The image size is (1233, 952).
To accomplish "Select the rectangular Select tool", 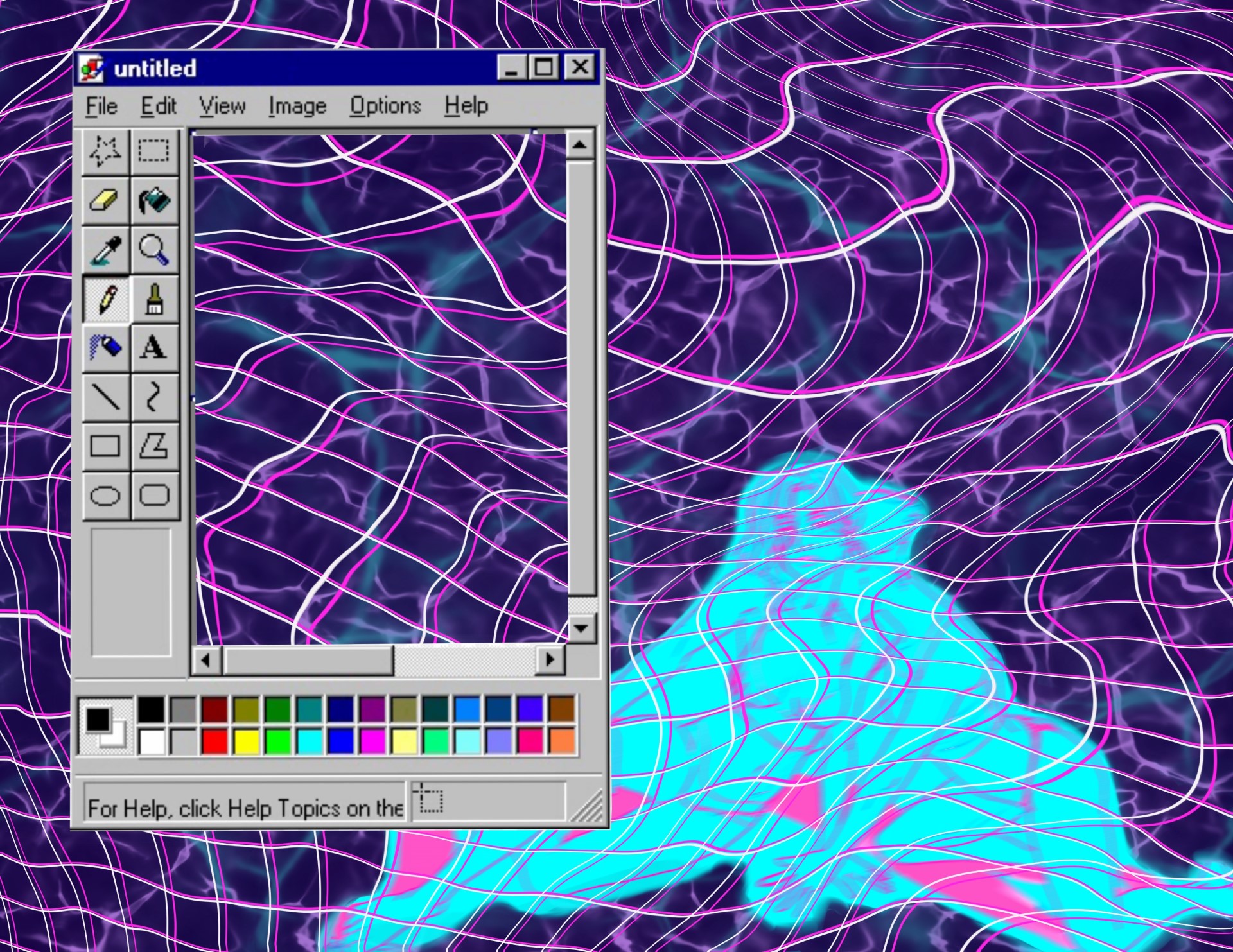I will (154, 151).
